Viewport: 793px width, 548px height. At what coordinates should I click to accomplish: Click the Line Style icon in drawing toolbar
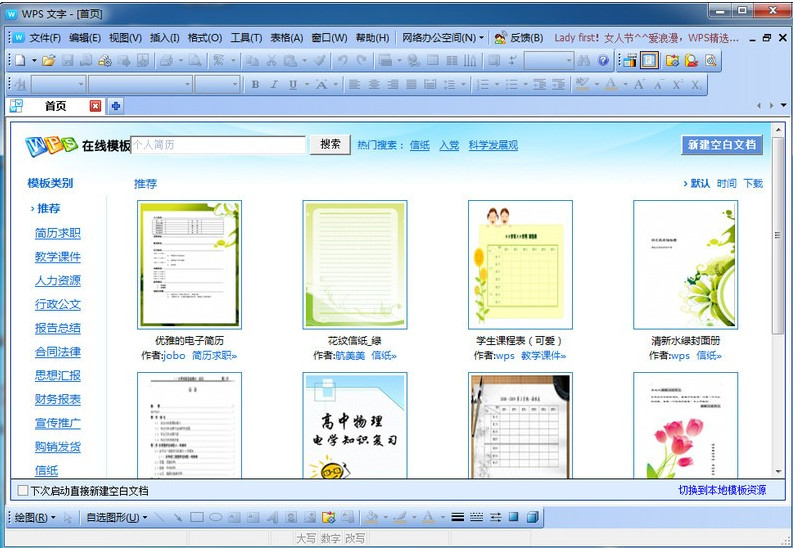(457, 517)
